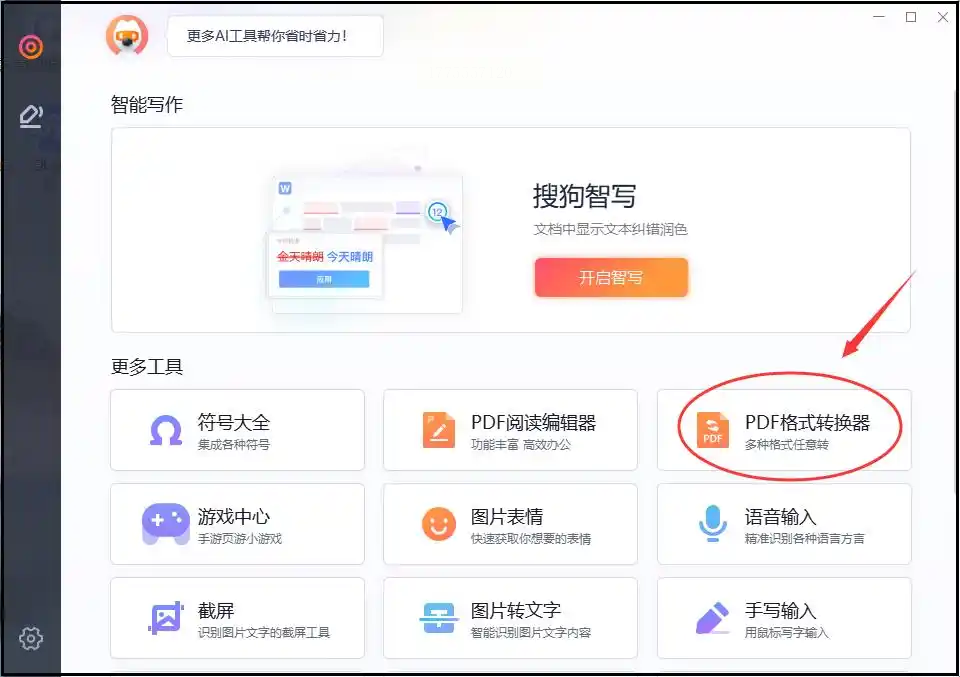Viewport: 960px width, 677px height.
Task: Click the 搜狗智写 heading text
Action: coord(585,196)
